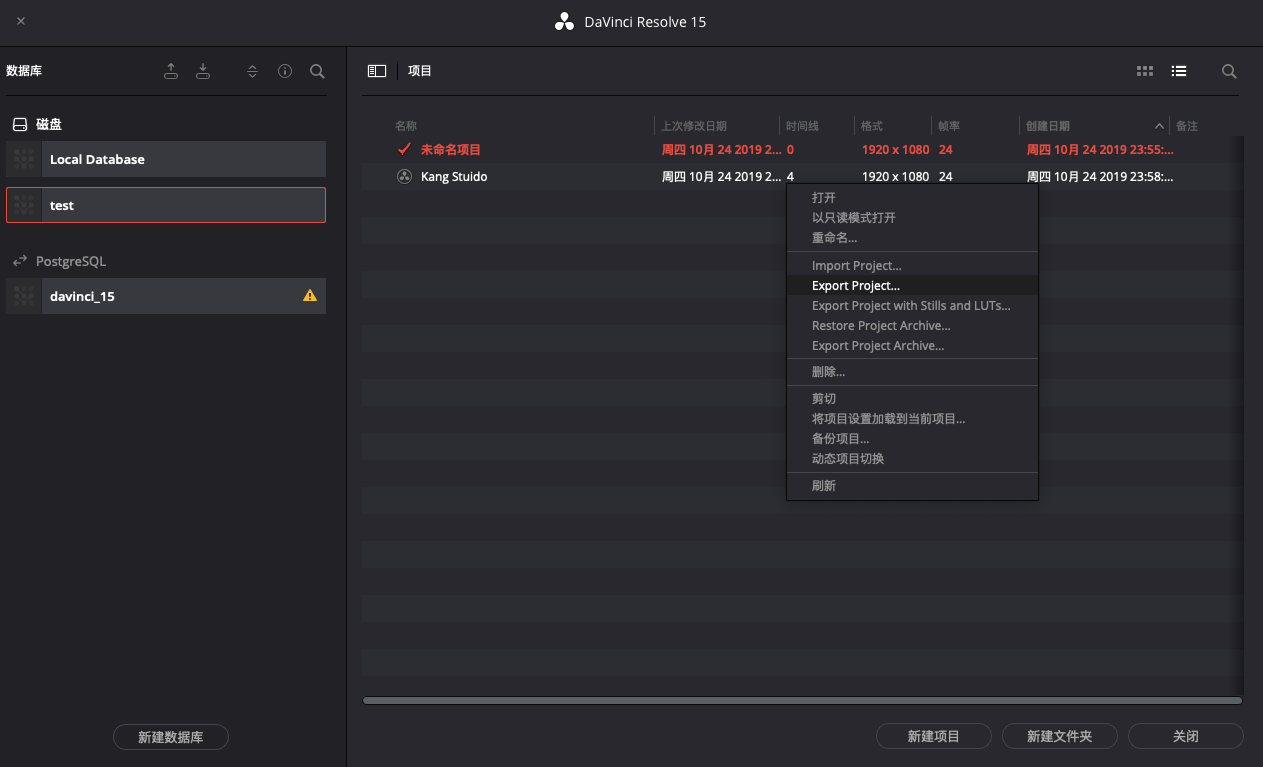Sort by 名称 column header
This screenshot has width=1263, height=767.
coord(406,126)
